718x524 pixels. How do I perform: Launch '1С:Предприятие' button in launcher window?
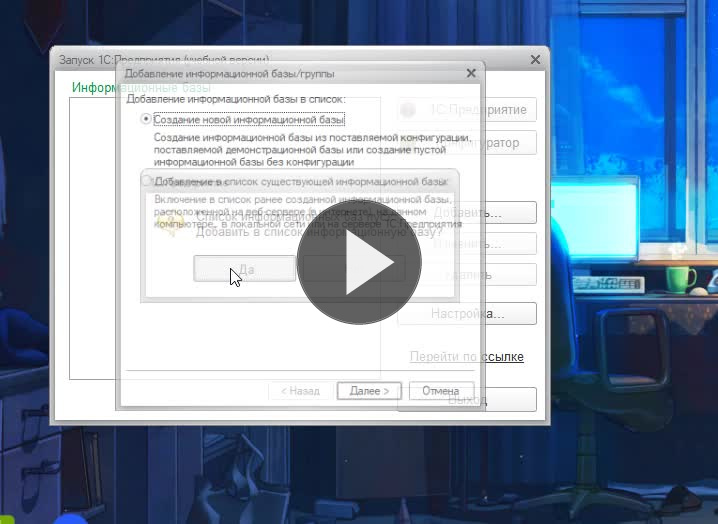pyautogui.click(x=467, y=109)
